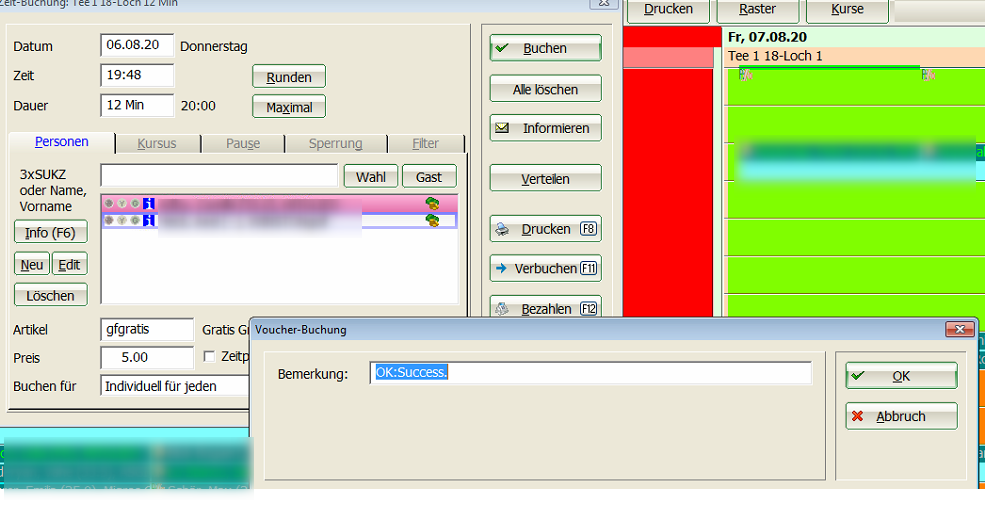
Task: Focus the 3xSUKZ name search field
Action: [x=219, y=176]
